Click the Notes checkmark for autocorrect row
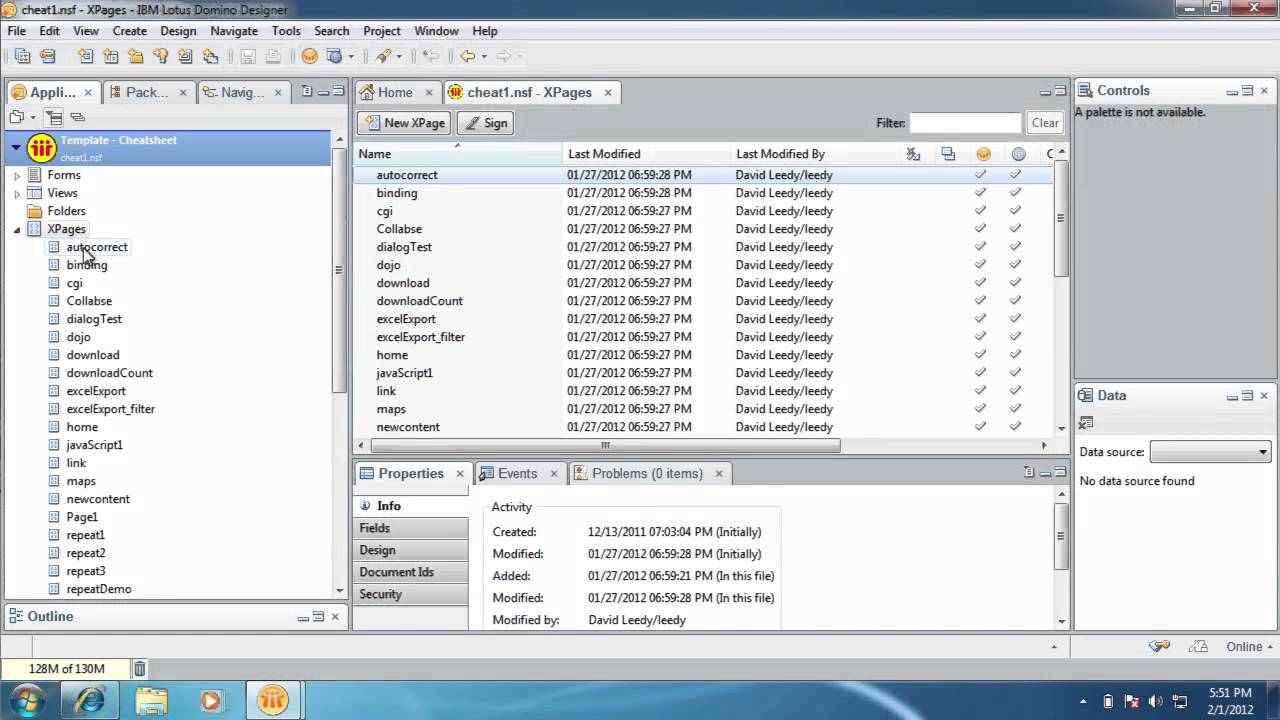 [x=981, y=175]
